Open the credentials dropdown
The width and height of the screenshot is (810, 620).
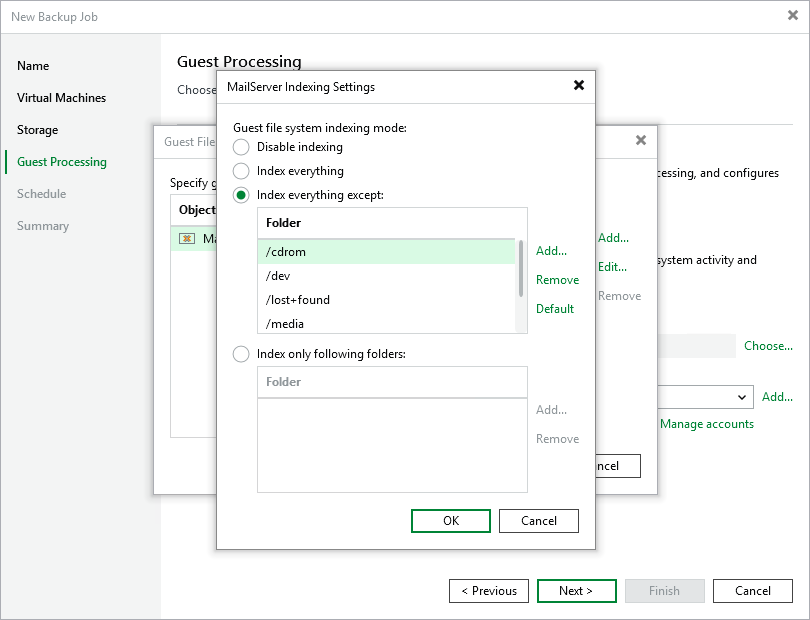click(x=742, y=397)
